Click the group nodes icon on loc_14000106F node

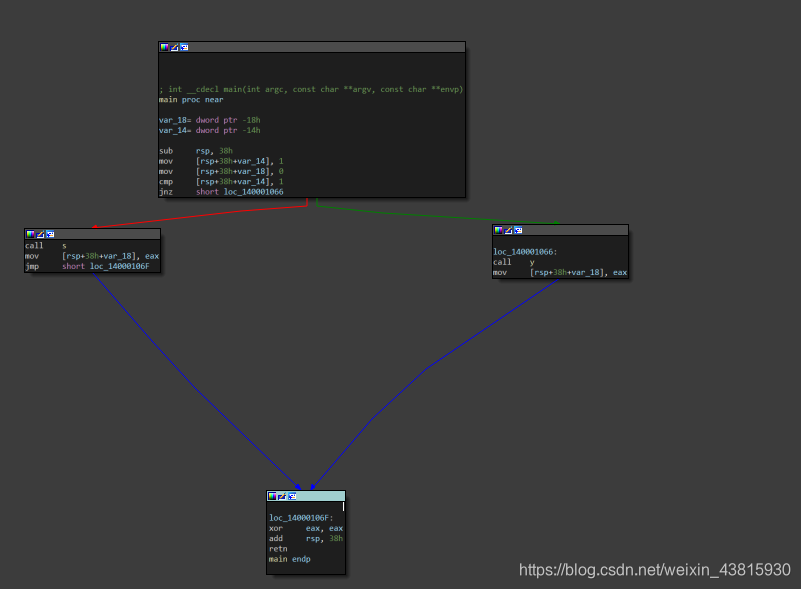(x=292, y=496)
